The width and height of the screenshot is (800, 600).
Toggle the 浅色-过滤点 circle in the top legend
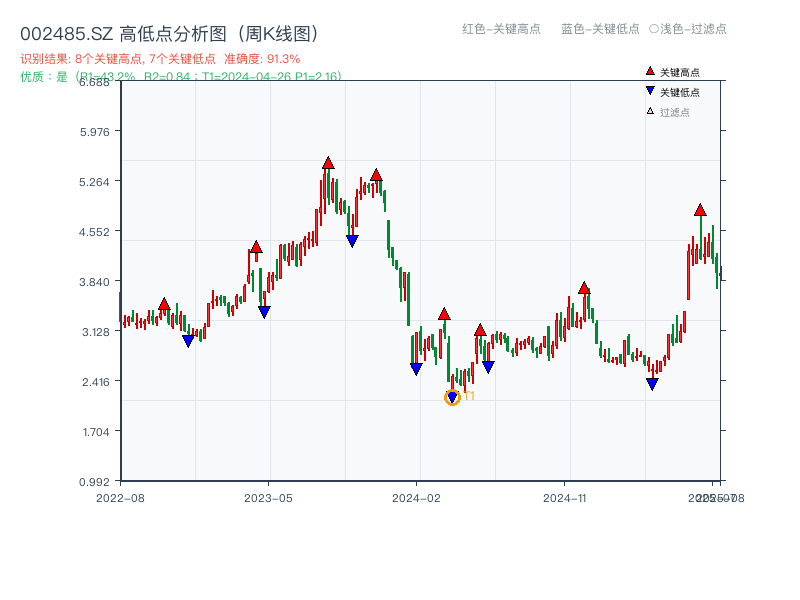tap(654, 29)
